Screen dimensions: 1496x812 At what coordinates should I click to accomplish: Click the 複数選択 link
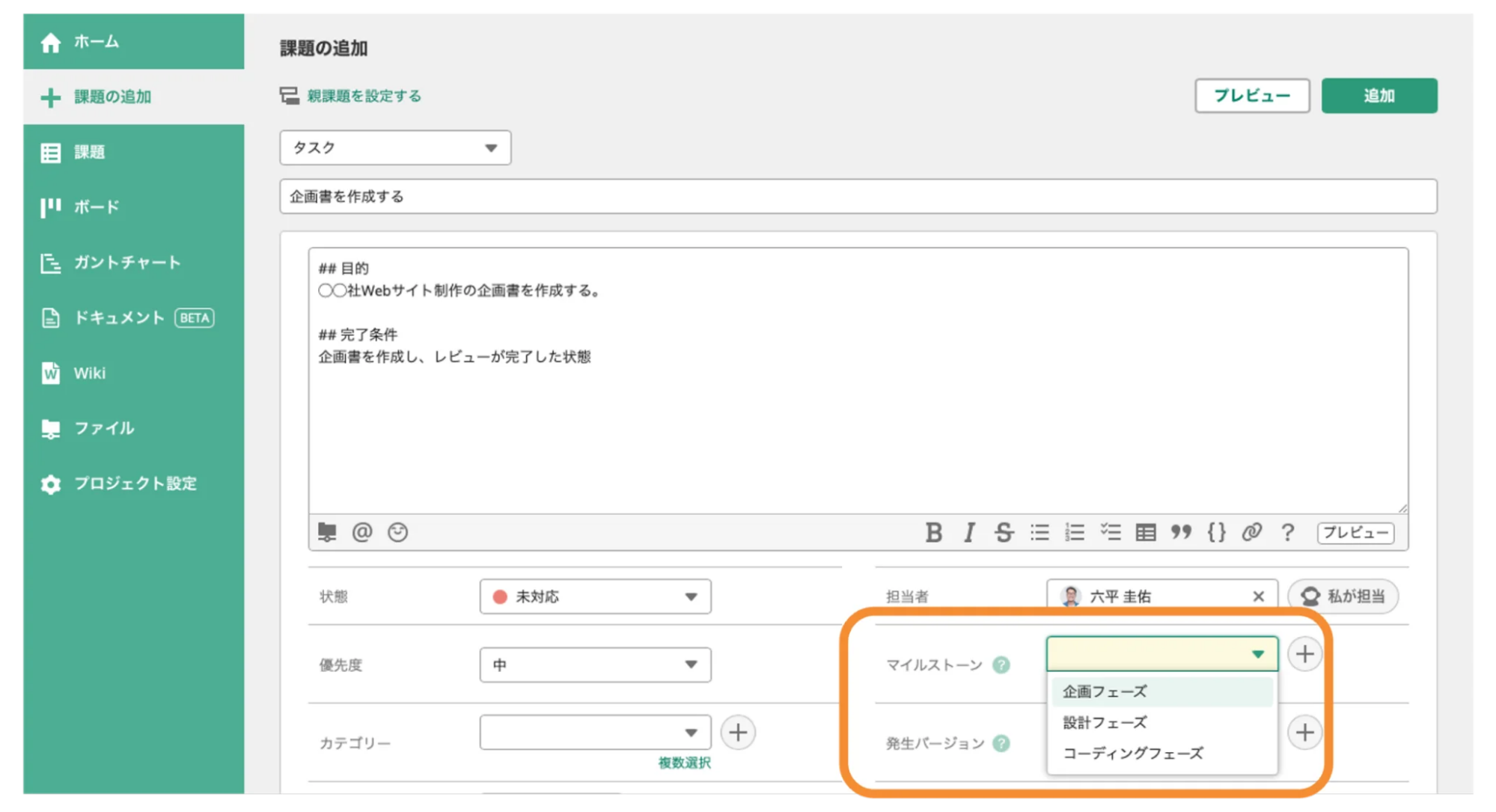pos(684,763)
